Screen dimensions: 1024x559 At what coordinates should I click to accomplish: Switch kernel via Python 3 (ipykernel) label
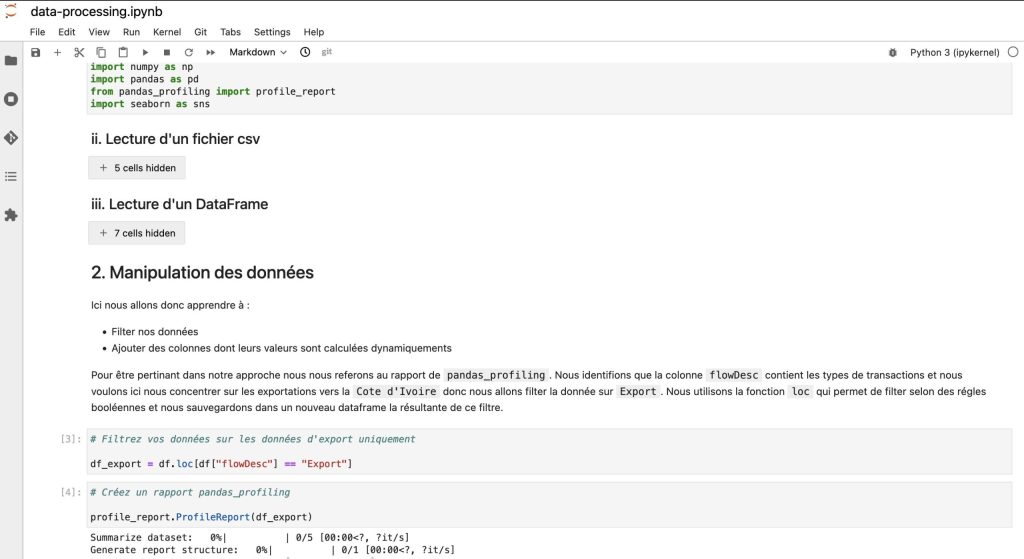point(954,52)
